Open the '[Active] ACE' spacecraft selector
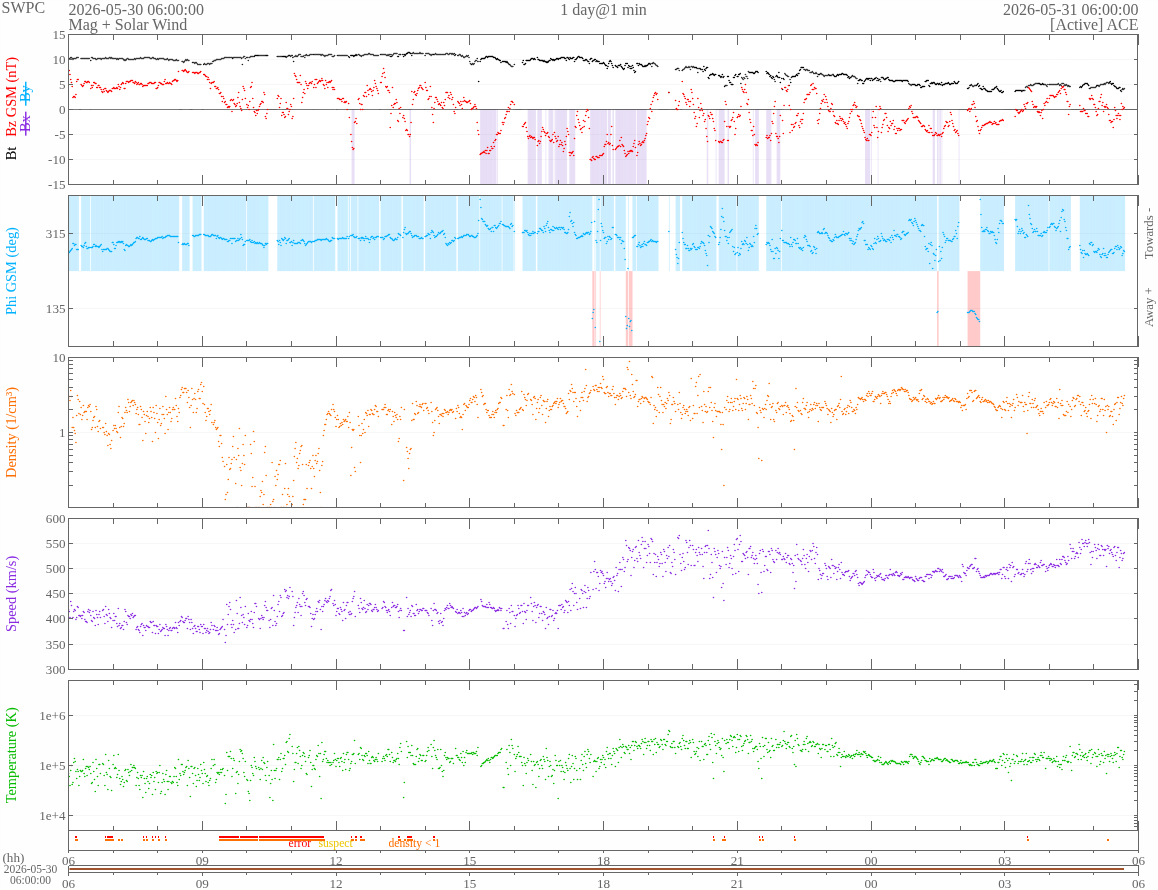 click(1094, 24)
